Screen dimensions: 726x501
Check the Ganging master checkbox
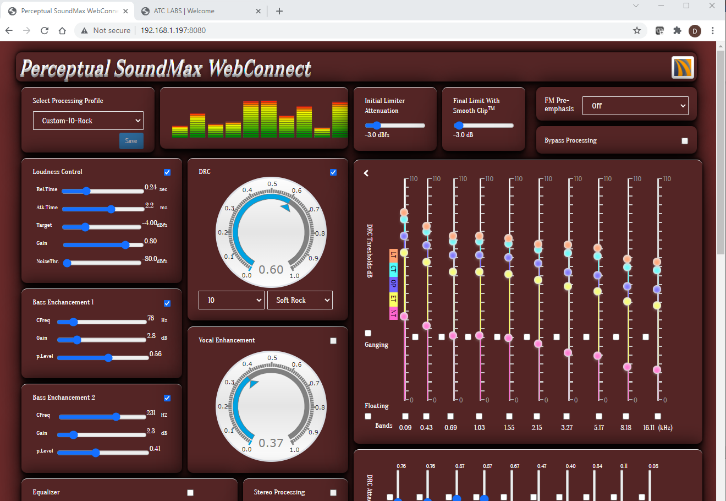tap(368, 333)
